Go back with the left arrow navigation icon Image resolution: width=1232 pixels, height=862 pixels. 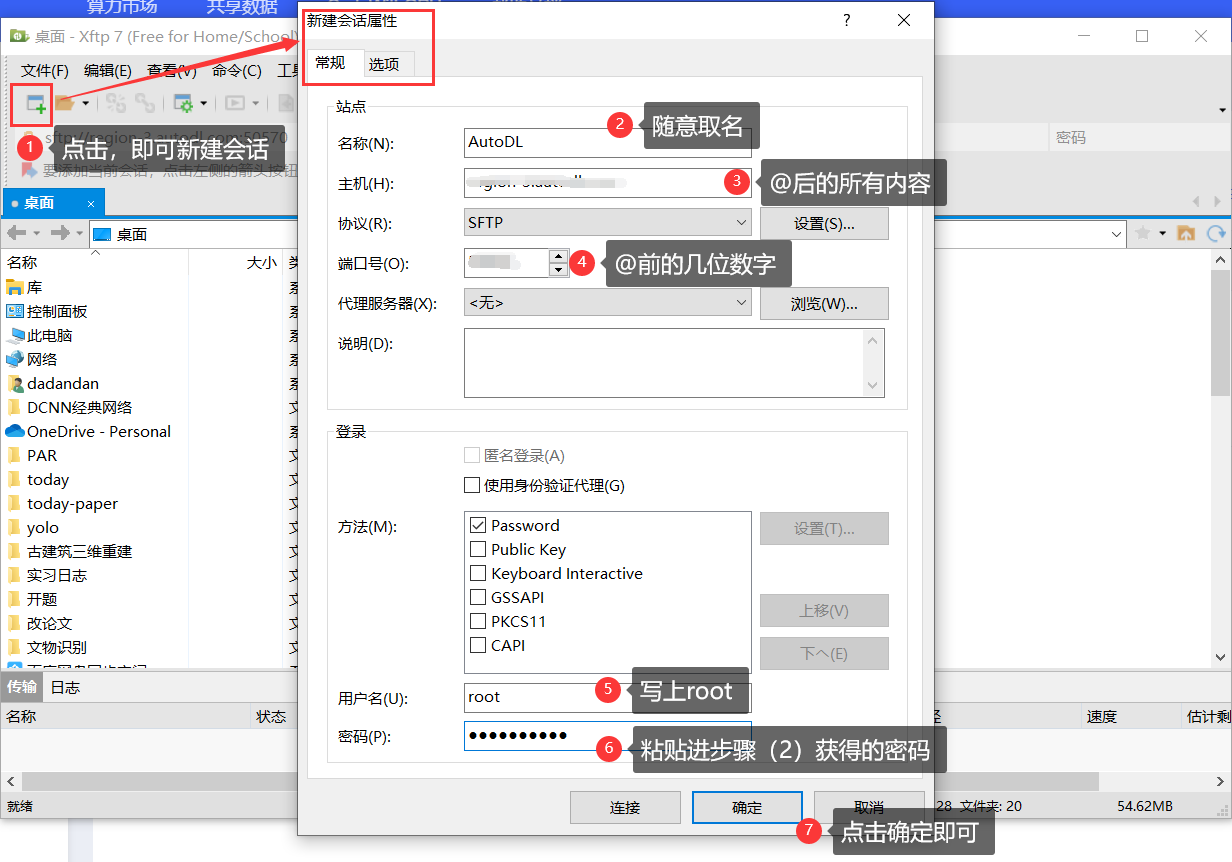point(17,233)
